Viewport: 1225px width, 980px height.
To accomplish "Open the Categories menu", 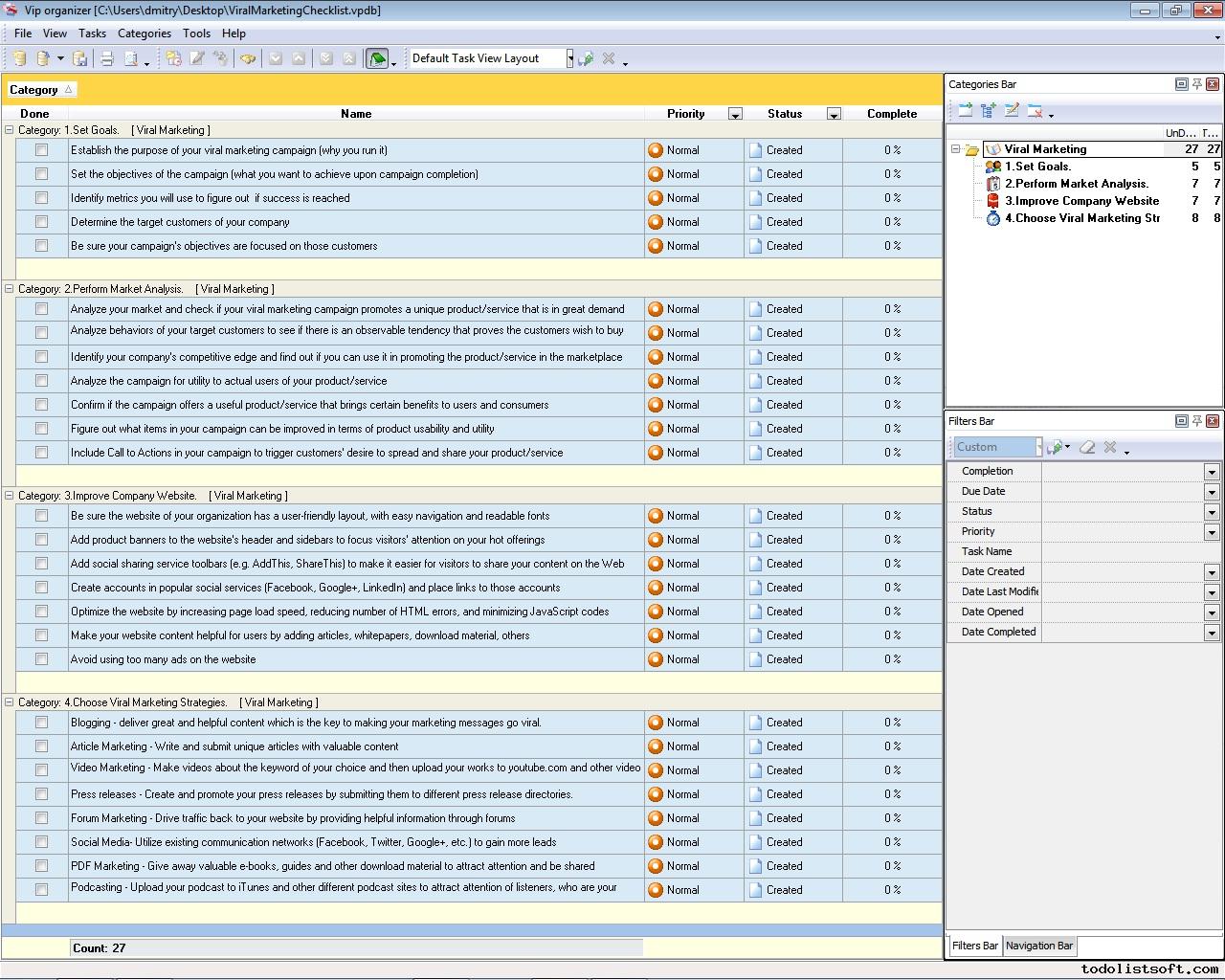I will [144, 33].
